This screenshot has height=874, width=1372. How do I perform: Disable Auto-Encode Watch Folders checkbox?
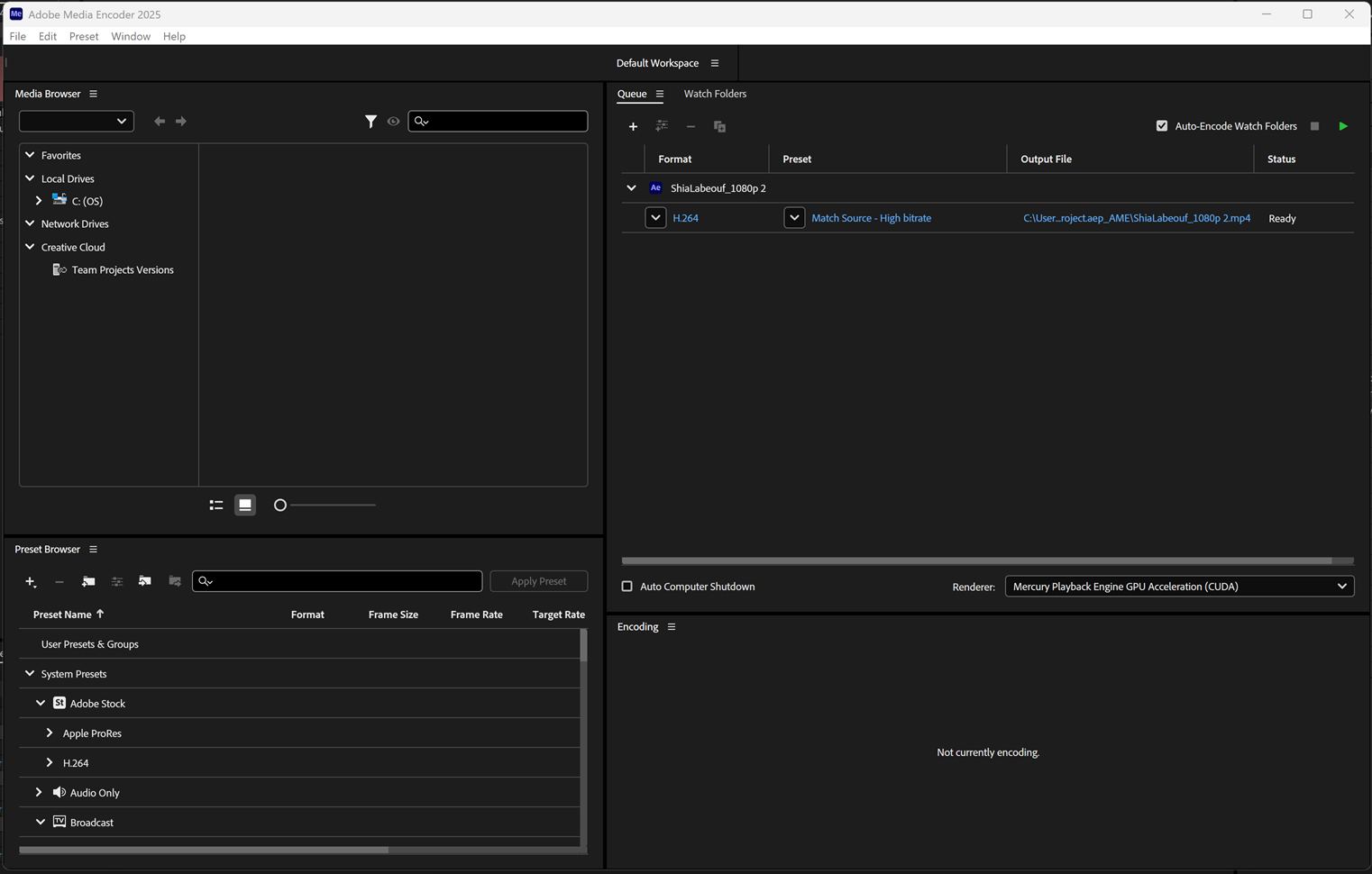1162,126
